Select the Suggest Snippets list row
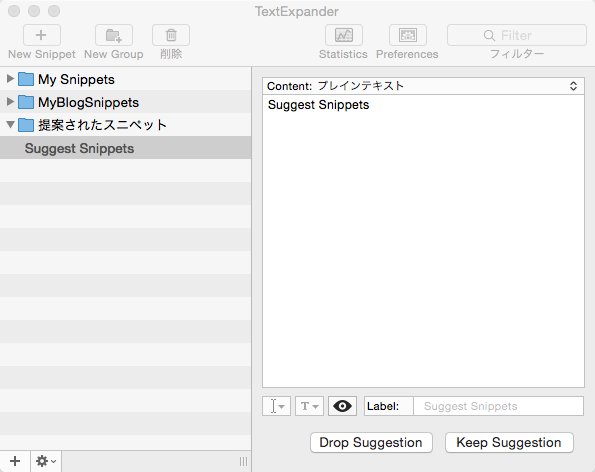 (x=125, y=148)
